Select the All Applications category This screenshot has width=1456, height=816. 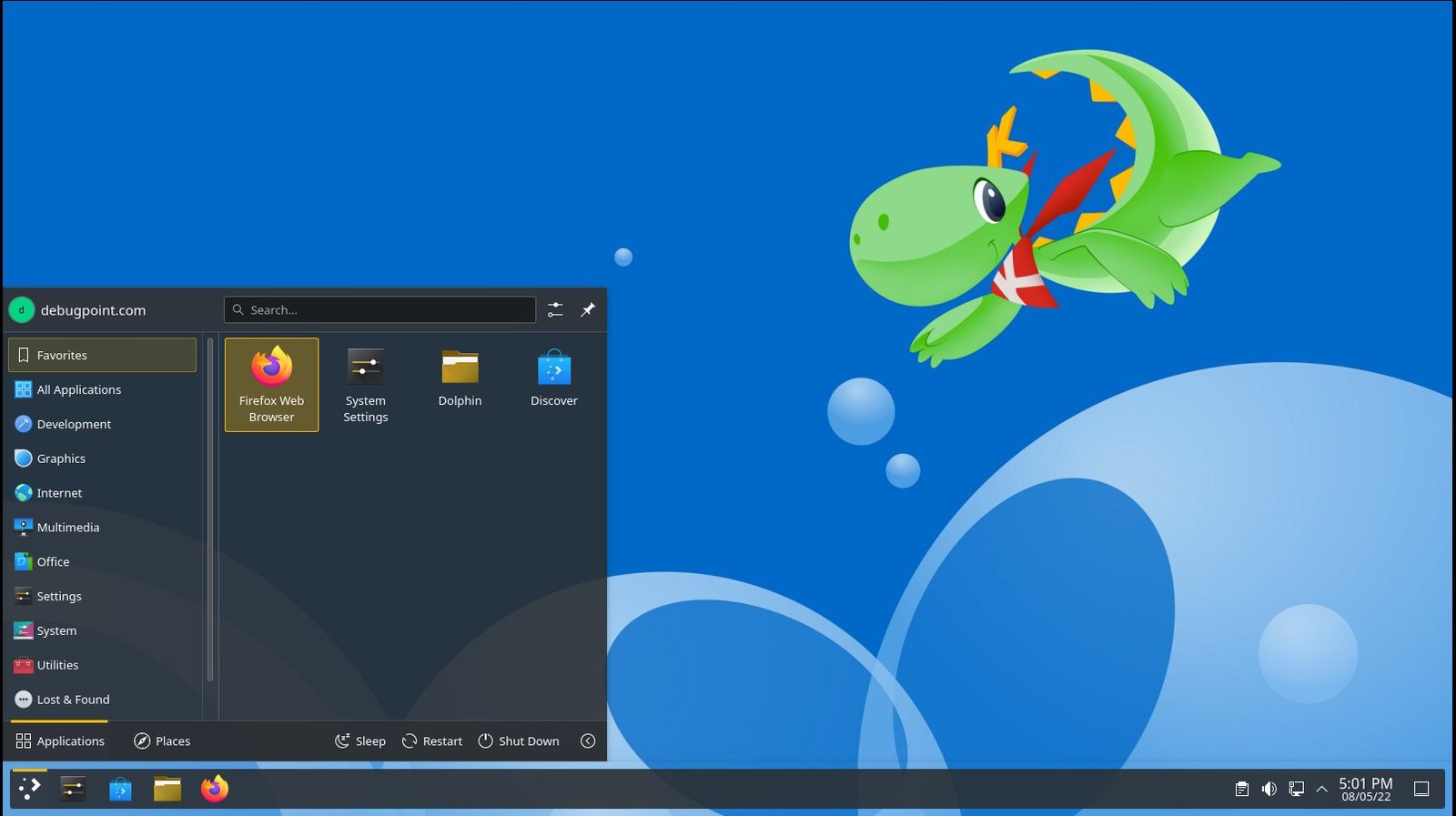coord(102,389)
